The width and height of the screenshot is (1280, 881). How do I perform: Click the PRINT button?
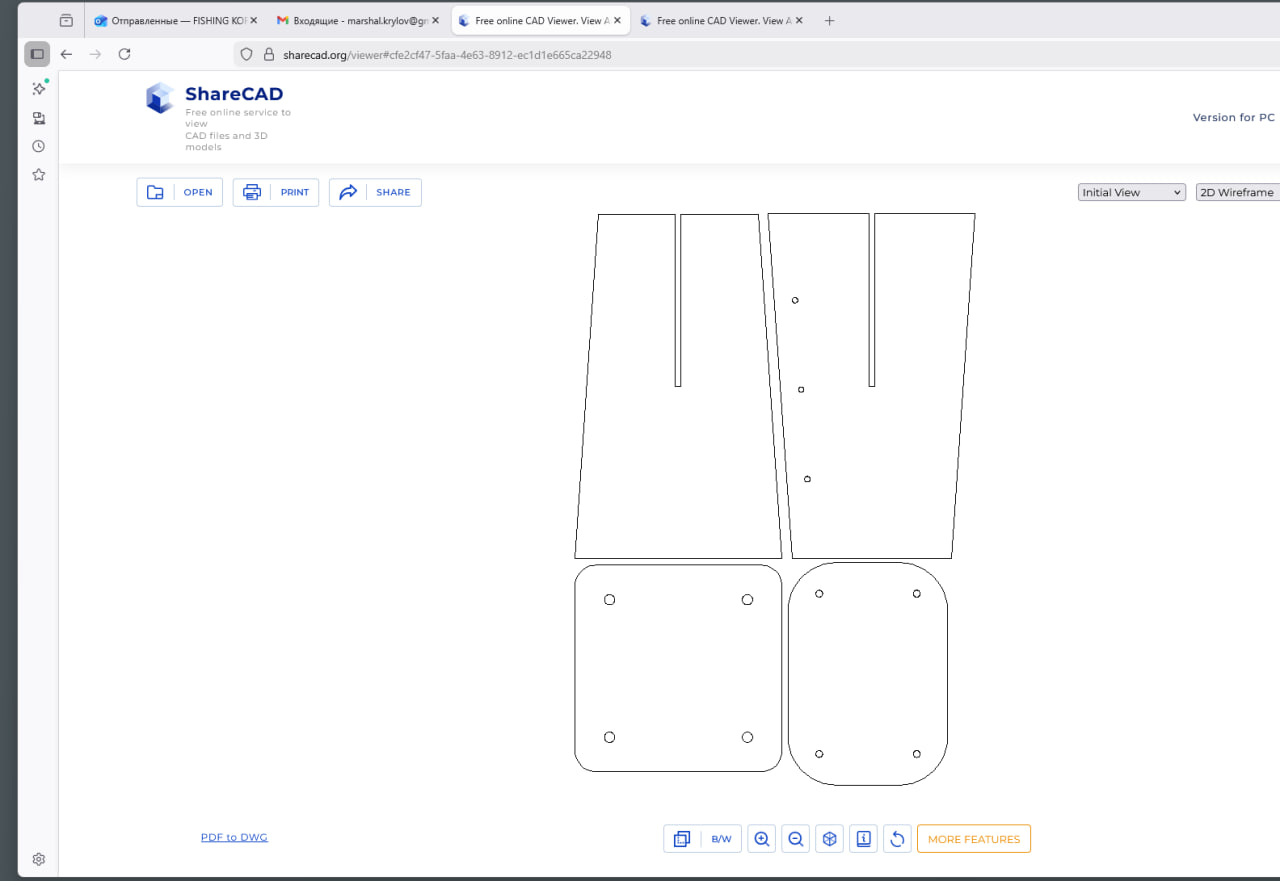pyautogui.click(x=276, y=192)
